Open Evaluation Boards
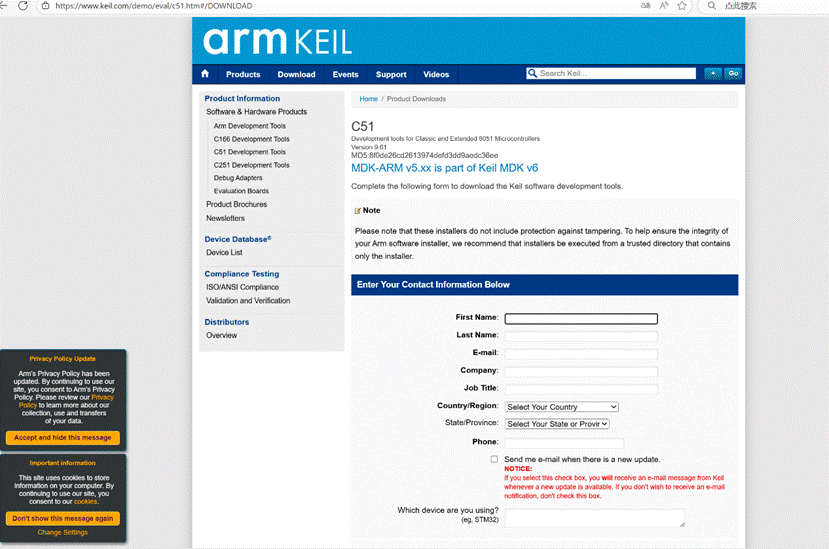 click(241, 191)
